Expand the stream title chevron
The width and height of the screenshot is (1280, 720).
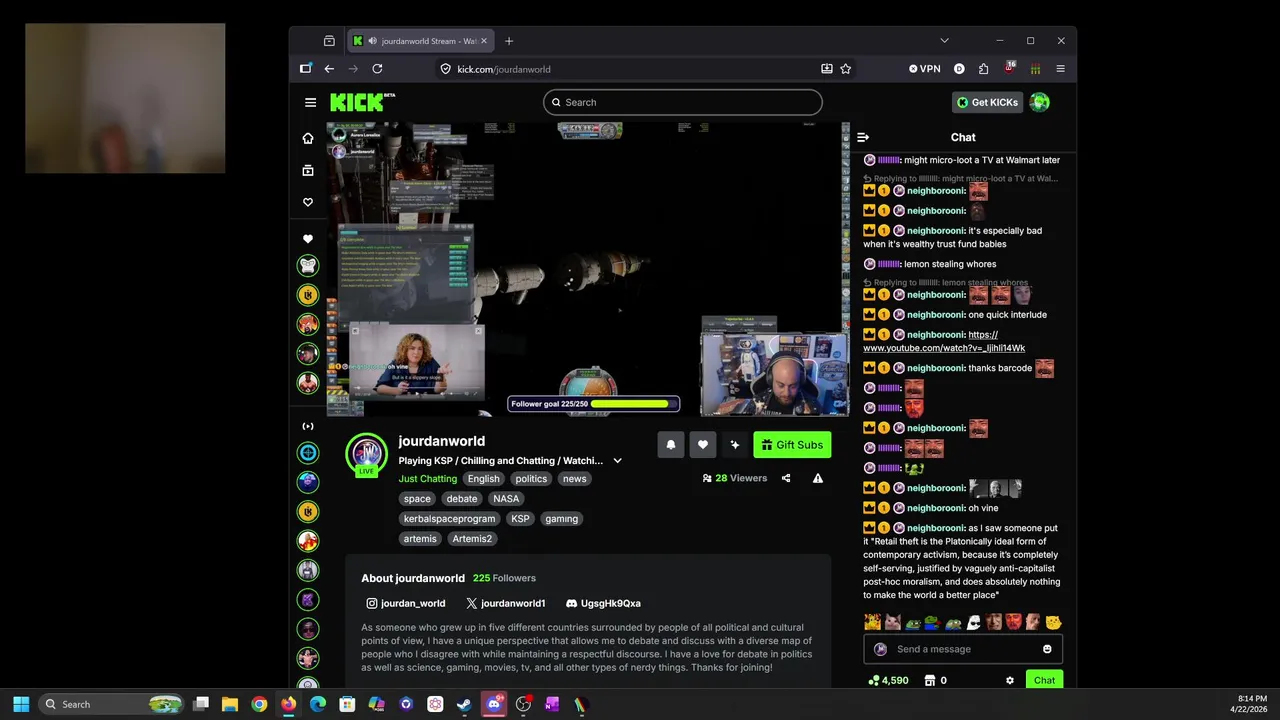pos(617,461)
